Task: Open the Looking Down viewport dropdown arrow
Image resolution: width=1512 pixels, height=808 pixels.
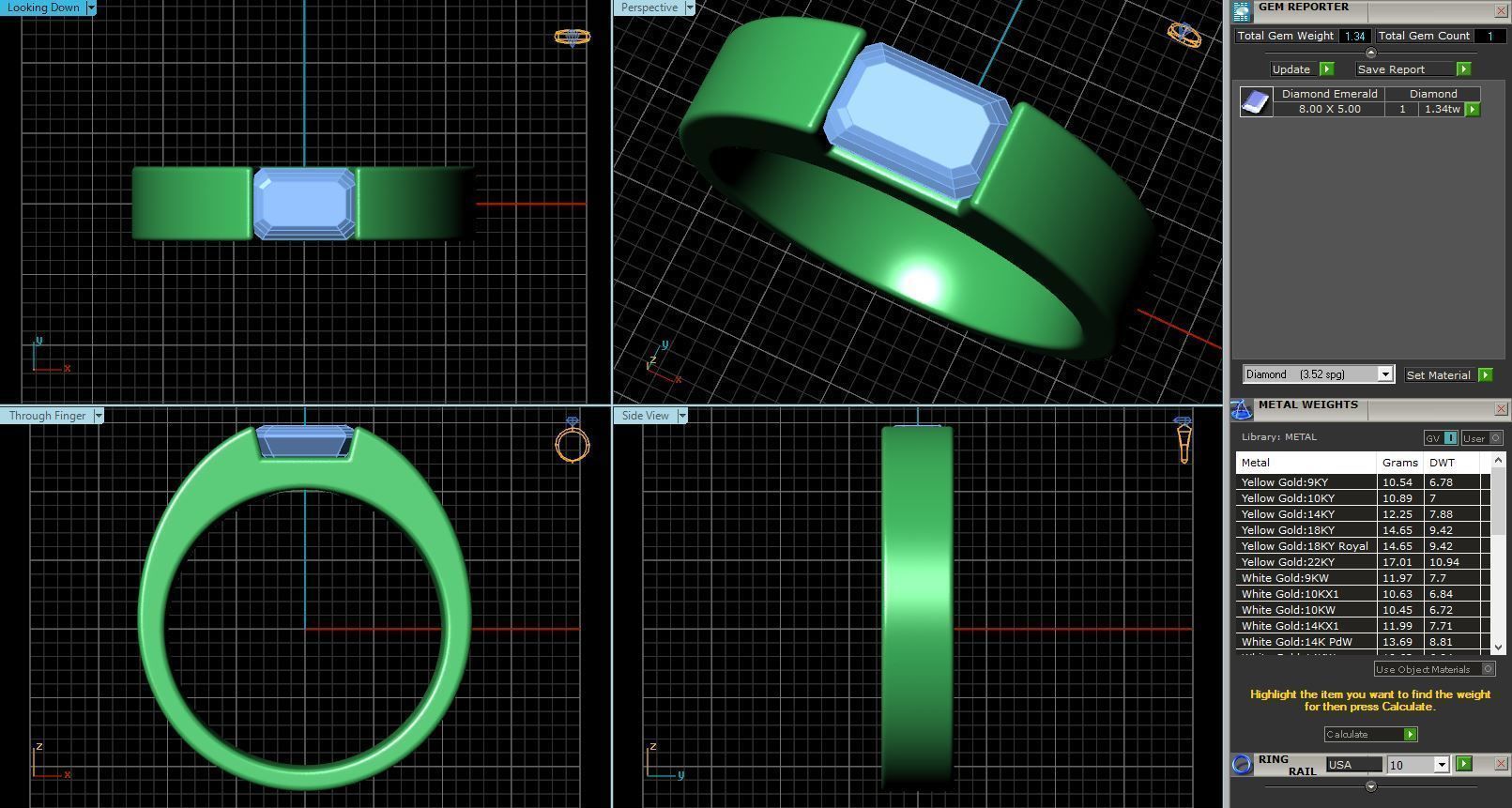Action: coord(91,8)
